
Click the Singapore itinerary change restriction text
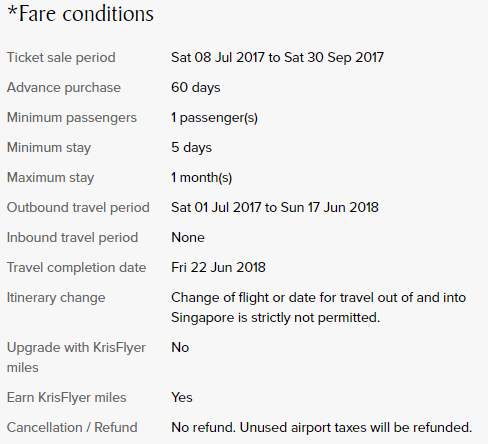(x=318, y=308)
